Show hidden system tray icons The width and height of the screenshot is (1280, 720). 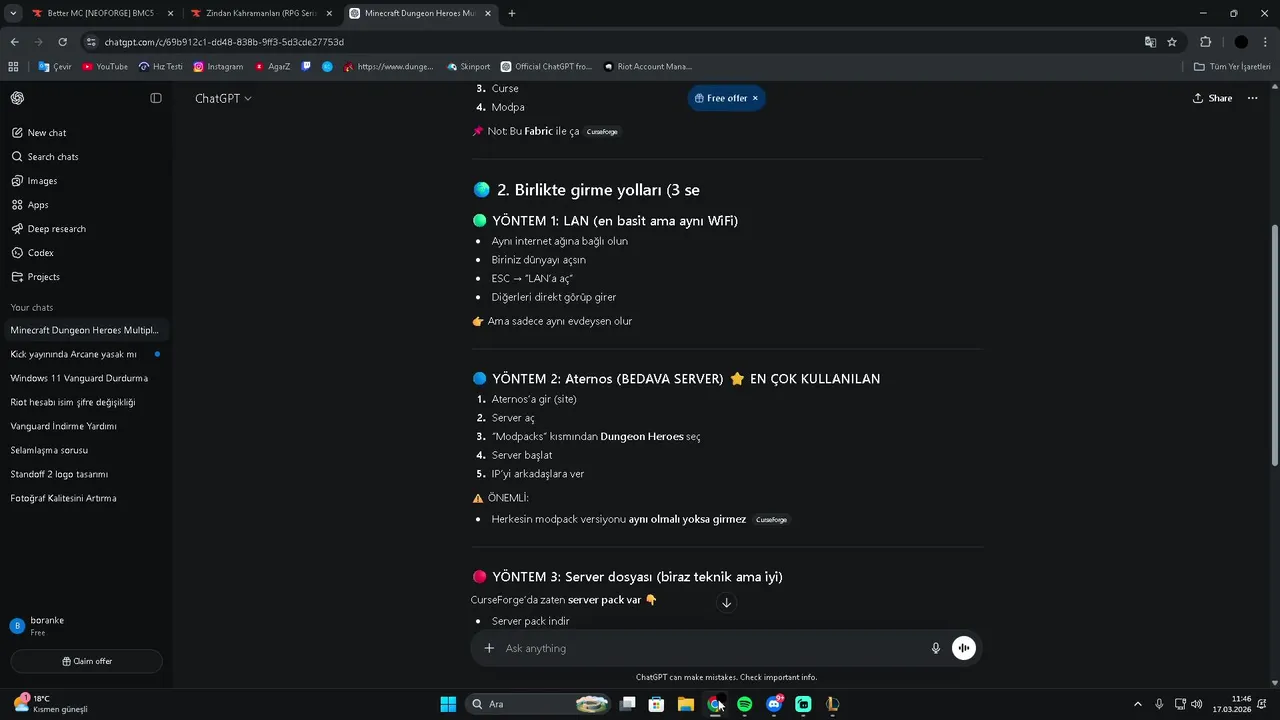click(1137, 704)
